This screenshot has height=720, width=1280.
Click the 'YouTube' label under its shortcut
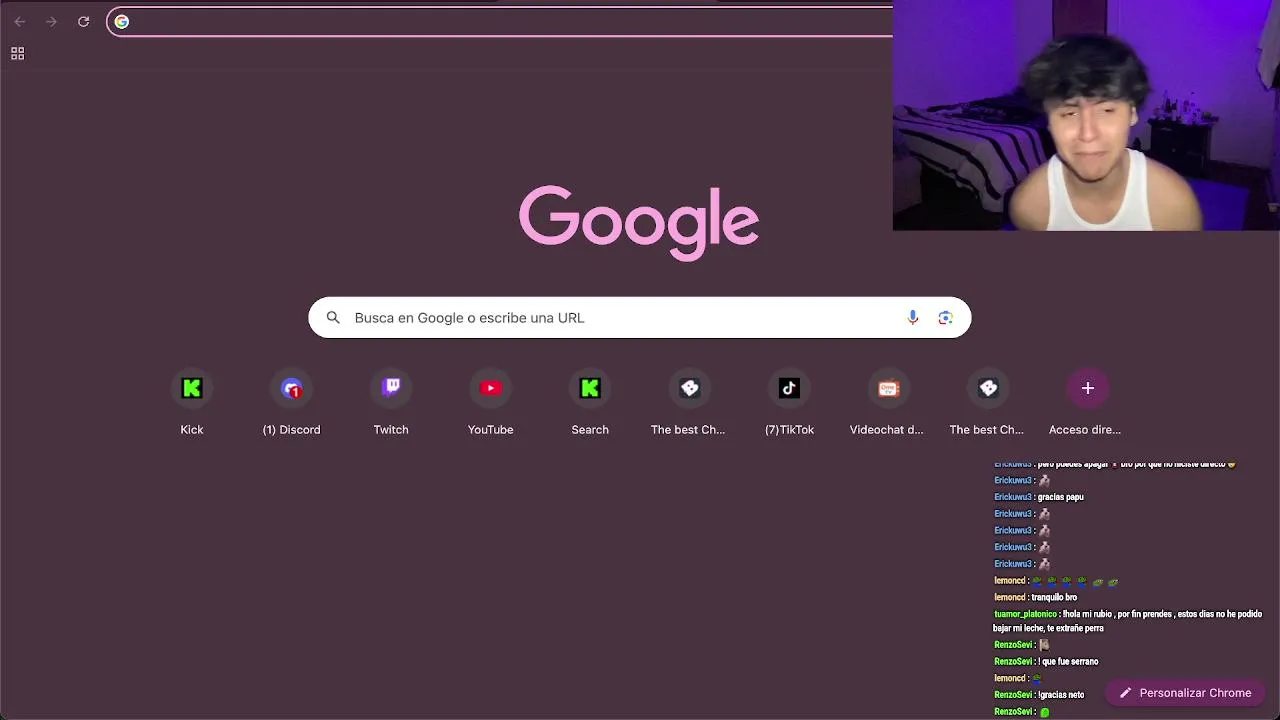pos(490,430)
